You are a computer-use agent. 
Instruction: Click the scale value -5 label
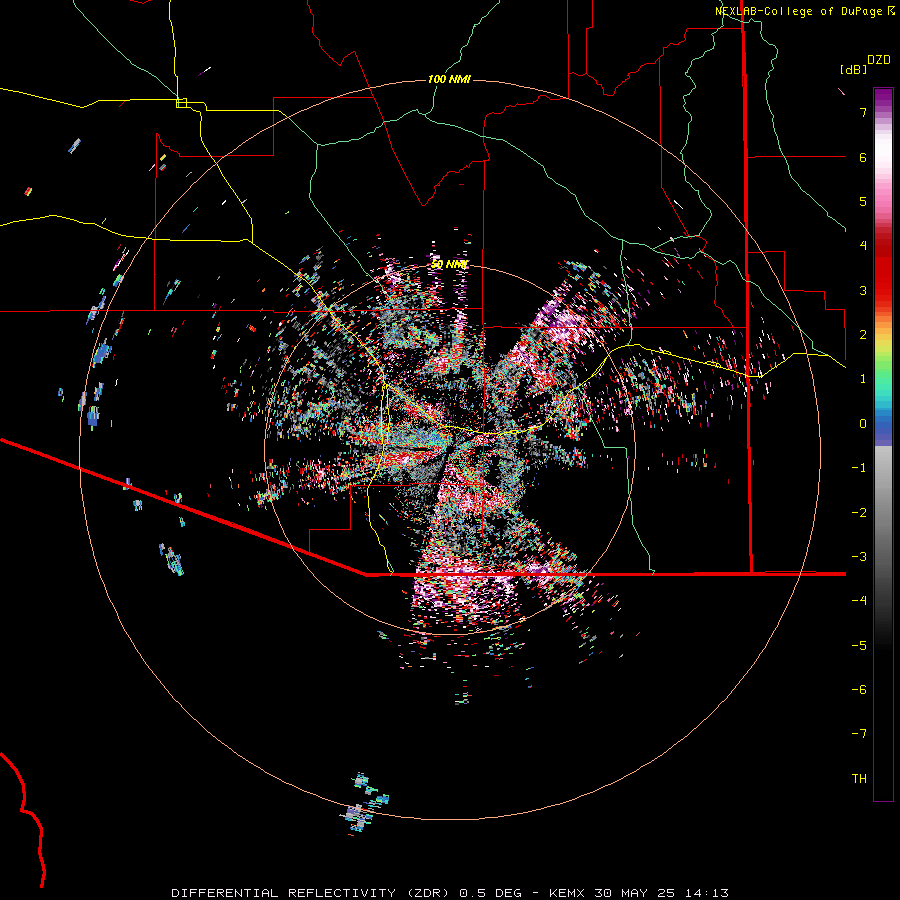point(859,645)
